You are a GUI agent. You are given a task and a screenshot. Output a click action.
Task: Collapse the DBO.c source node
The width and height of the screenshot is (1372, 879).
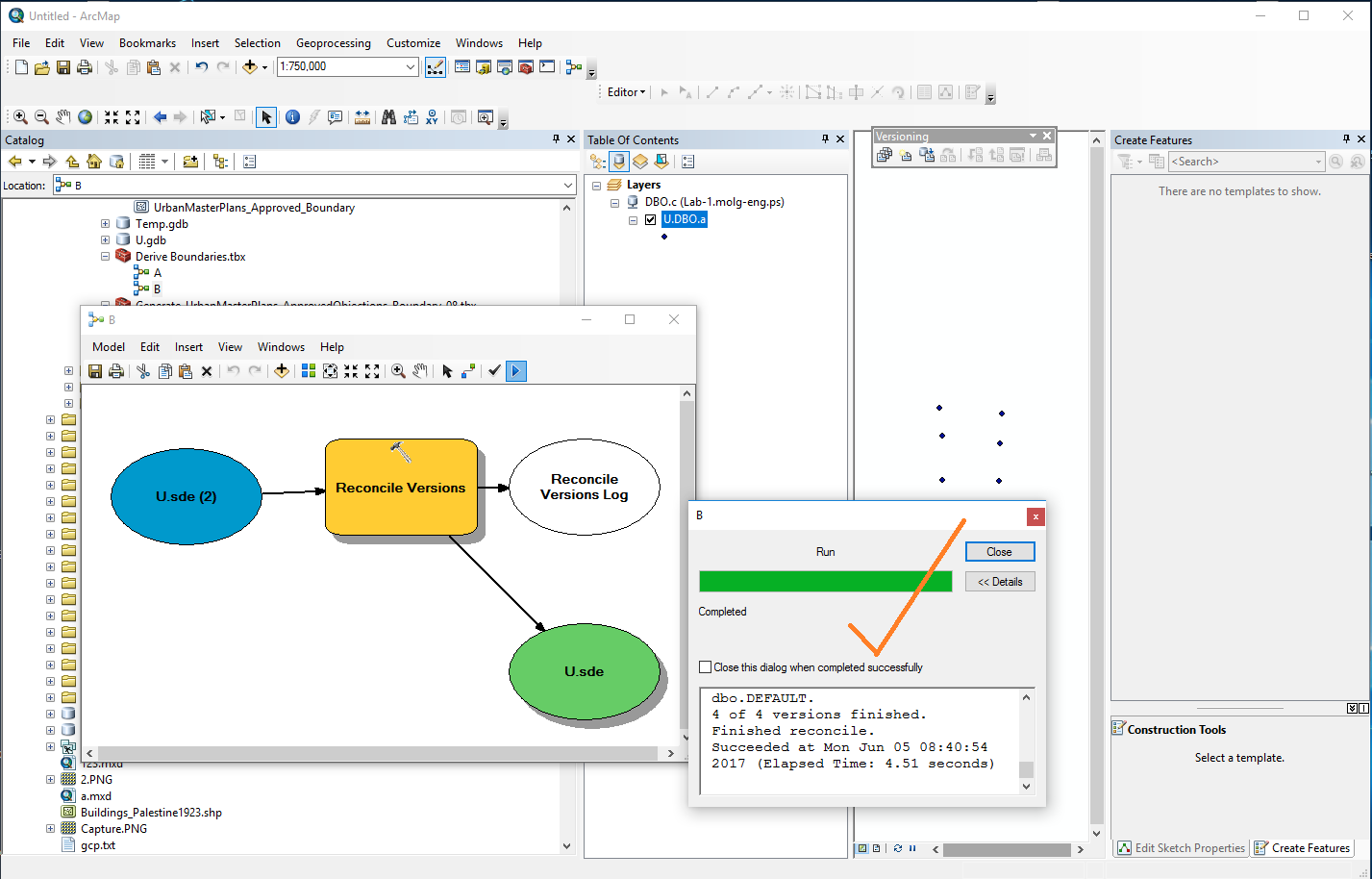pos(615,203)
